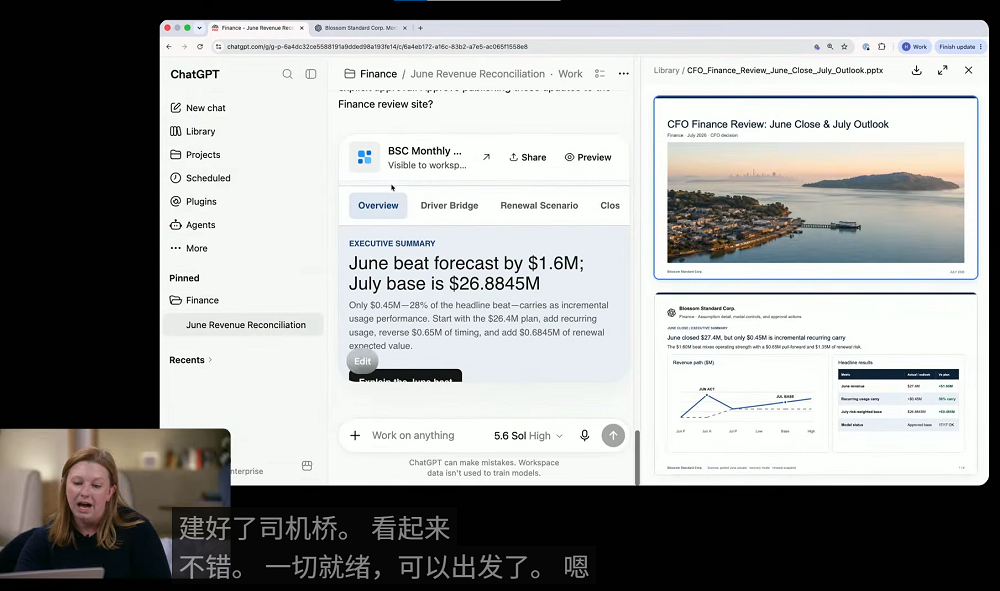The image size is (1000, 591).
Task: Select the CFO Finance Review title slide
Action: click(x=816, y=187)
